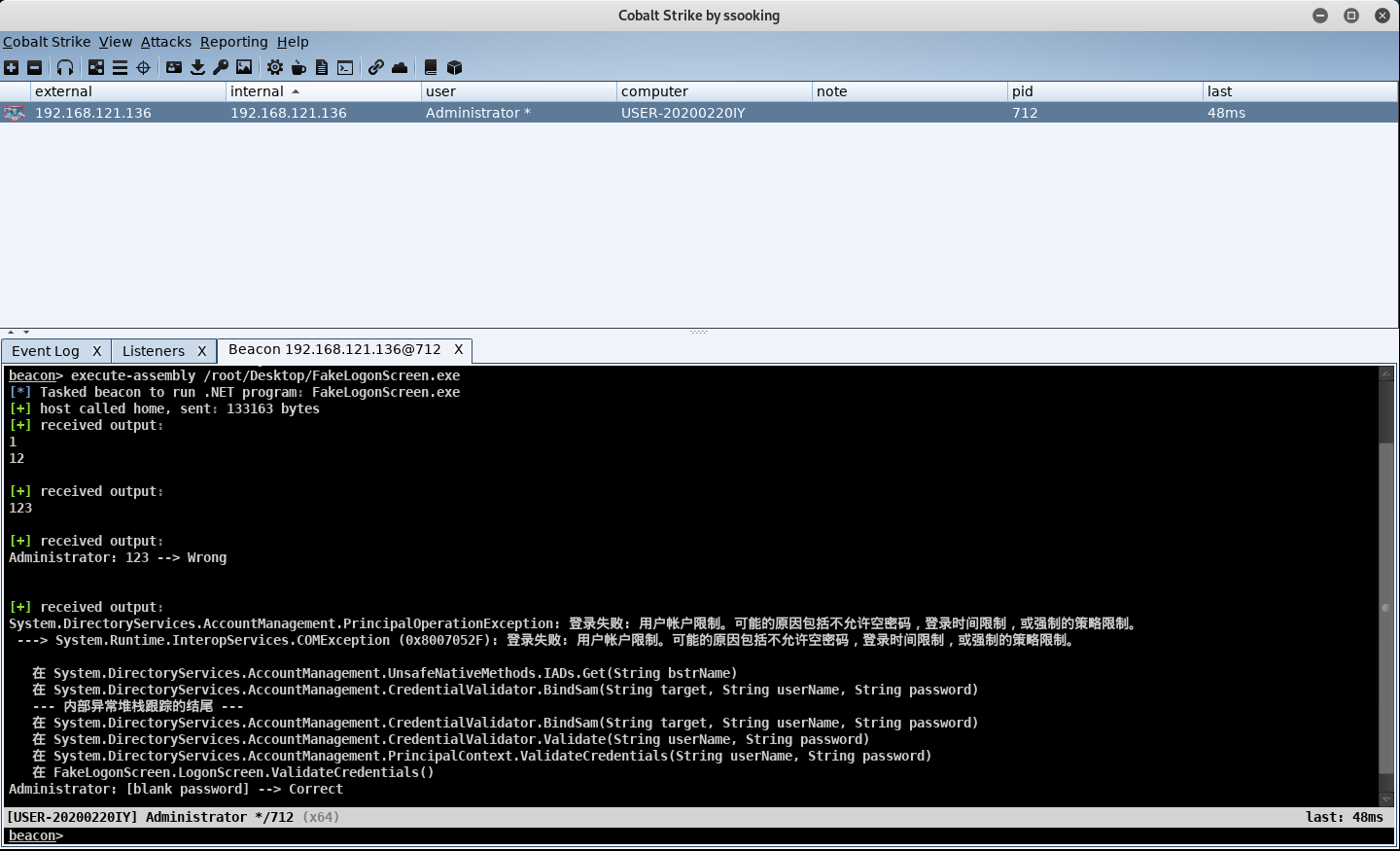This screenshot has width=1400, height=851.
Task: Click the document page toolbar icon
Action: point(322,67)
